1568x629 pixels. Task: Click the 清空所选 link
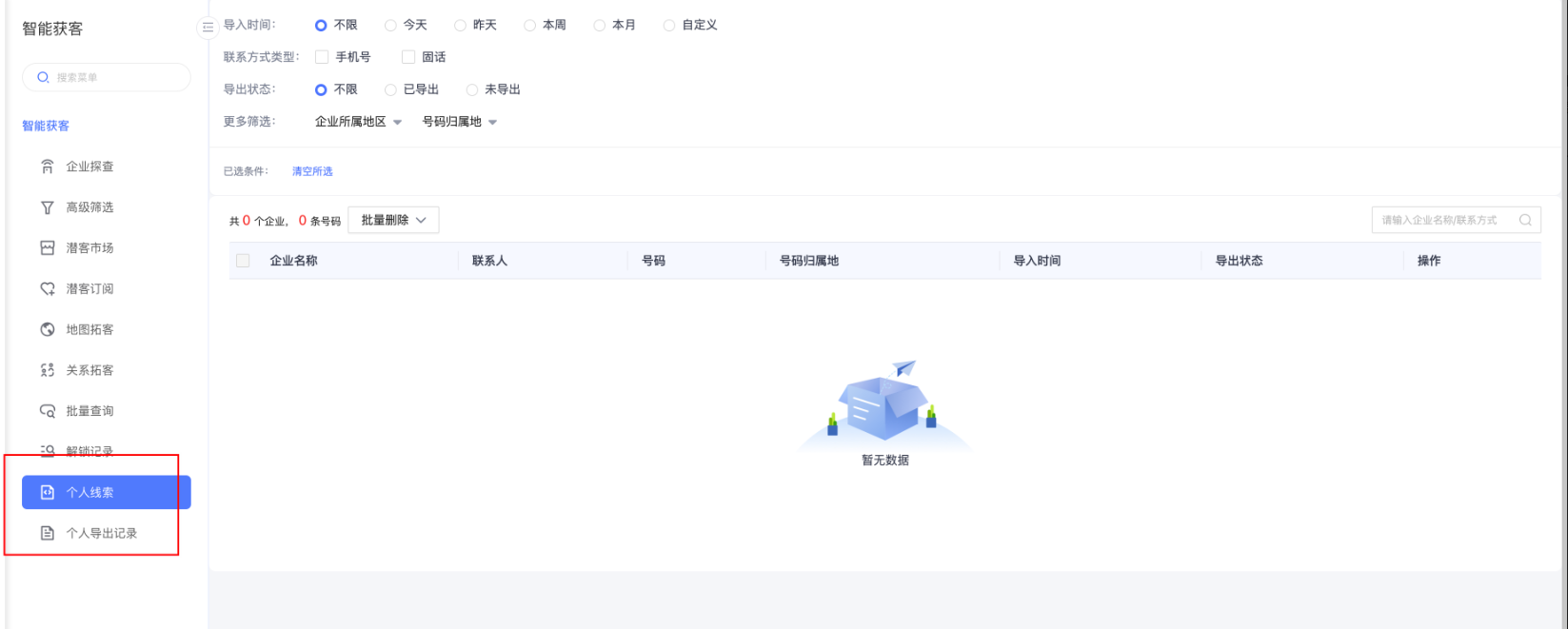tap(312, 172)
